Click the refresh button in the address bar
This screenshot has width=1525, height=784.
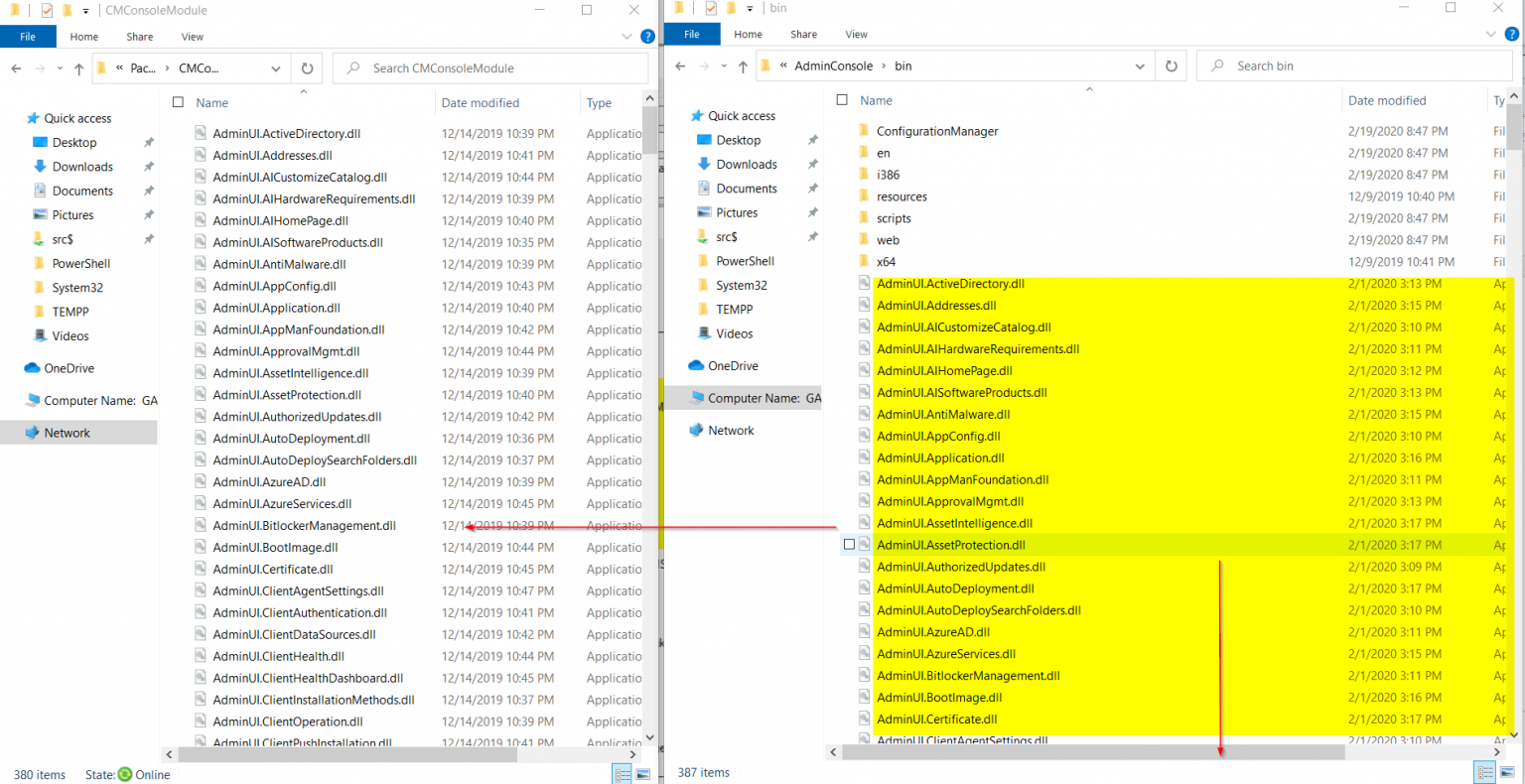[x=307, y=67]
